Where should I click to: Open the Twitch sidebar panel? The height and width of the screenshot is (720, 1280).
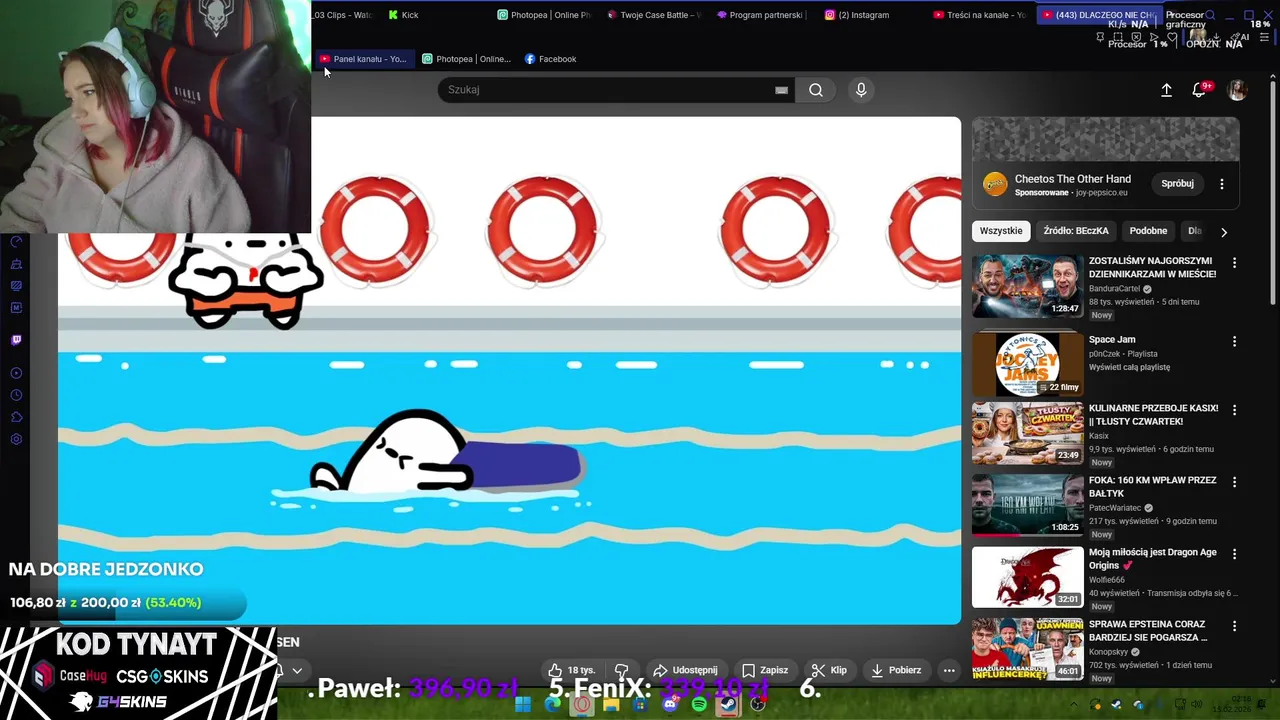click(x=16, y=340)
